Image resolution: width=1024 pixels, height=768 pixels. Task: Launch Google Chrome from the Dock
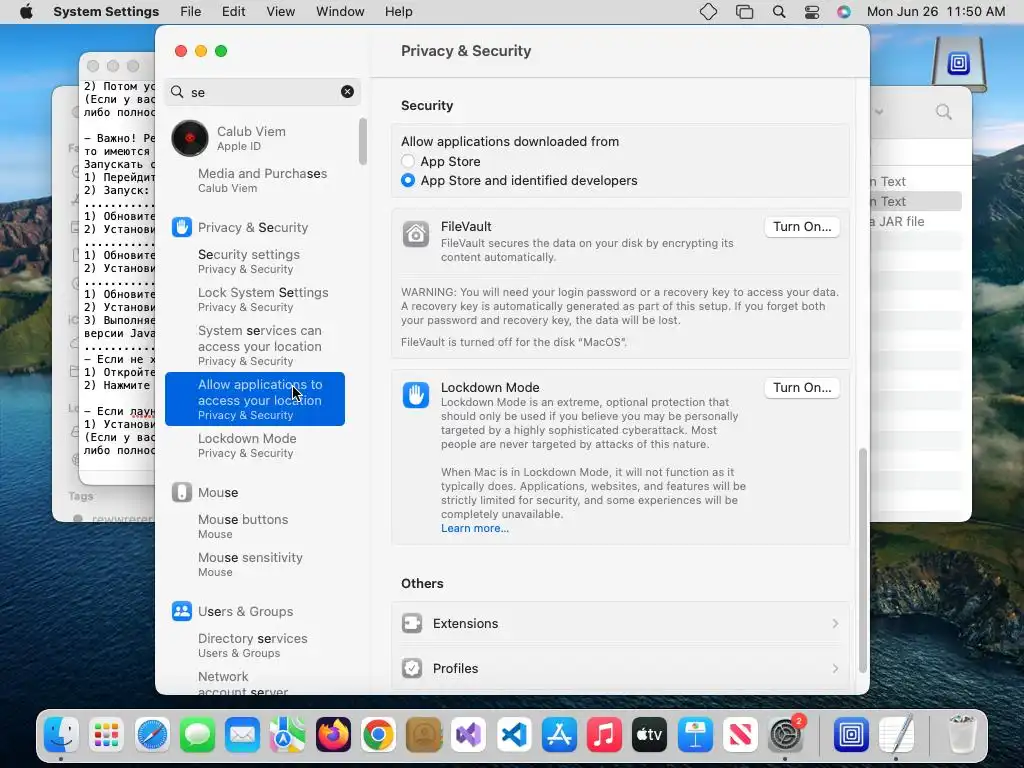(x=378, y=735)
